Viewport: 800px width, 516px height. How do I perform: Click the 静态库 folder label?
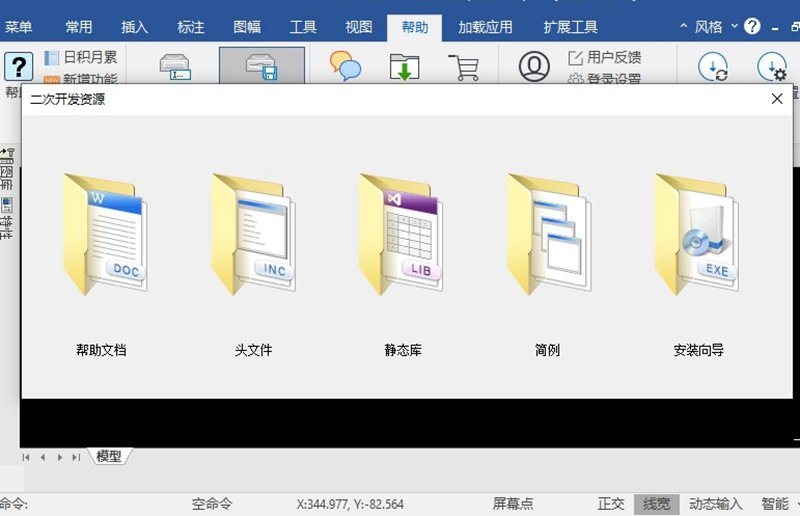pyautogui.click(x=403, y=350)
